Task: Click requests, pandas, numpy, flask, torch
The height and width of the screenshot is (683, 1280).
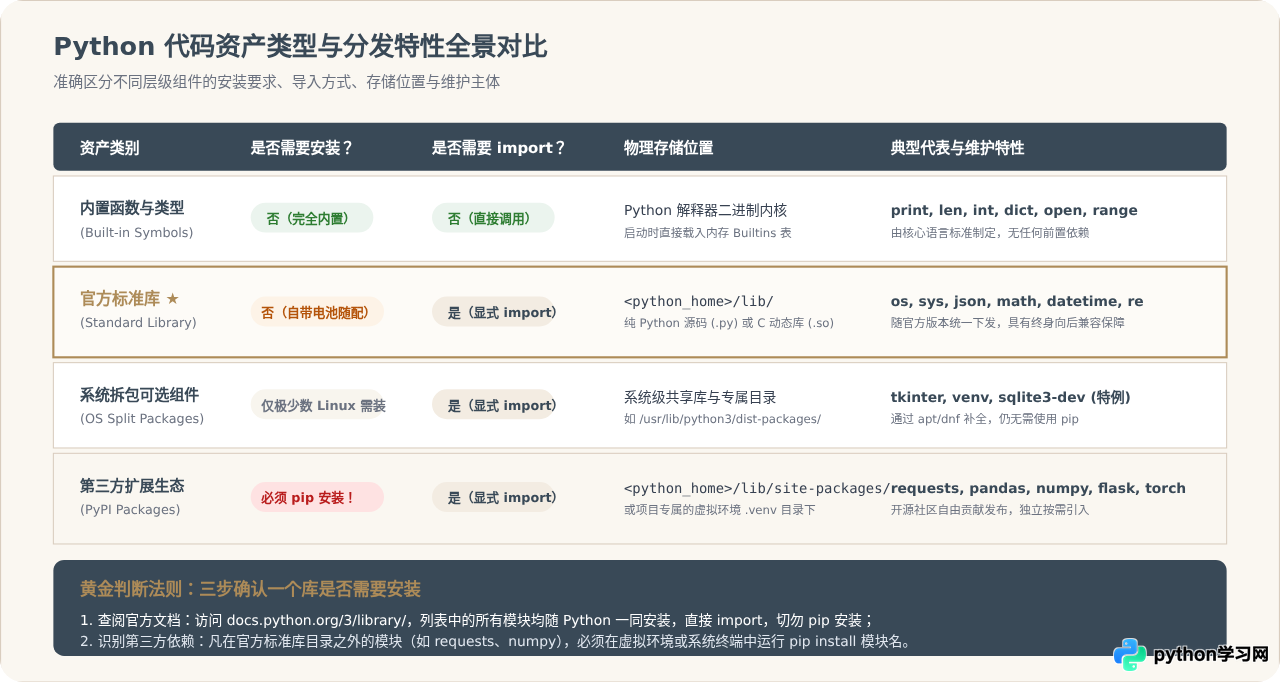Action: [x=1038, y=488]
